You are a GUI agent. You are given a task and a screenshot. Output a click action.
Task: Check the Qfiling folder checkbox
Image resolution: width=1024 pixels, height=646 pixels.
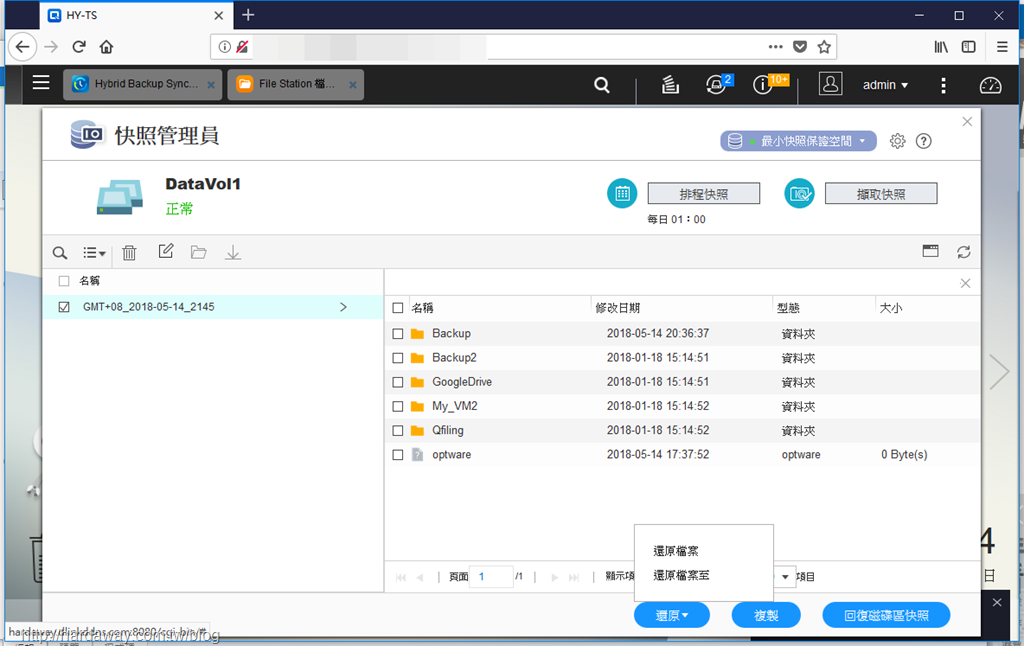pos(398,430)
